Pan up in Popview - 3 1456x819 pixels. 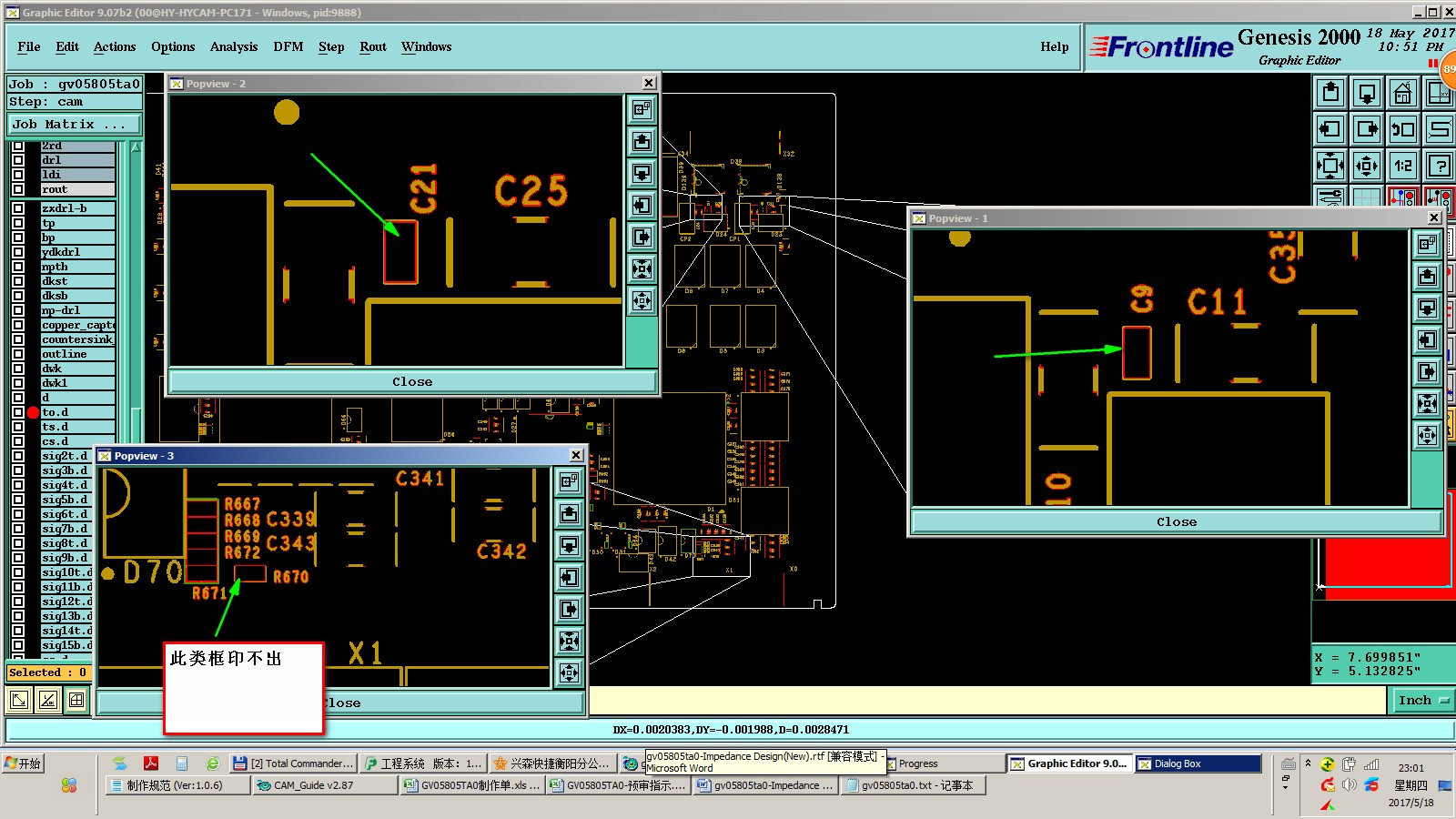570,514
